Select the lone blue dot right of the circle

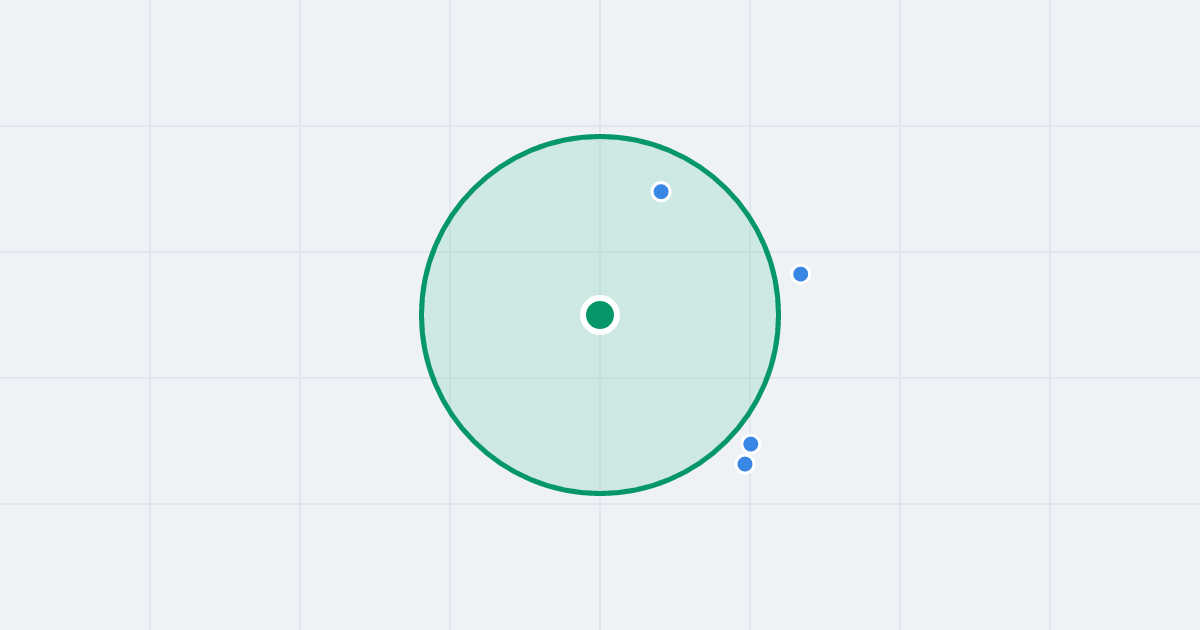pos(800,274)
